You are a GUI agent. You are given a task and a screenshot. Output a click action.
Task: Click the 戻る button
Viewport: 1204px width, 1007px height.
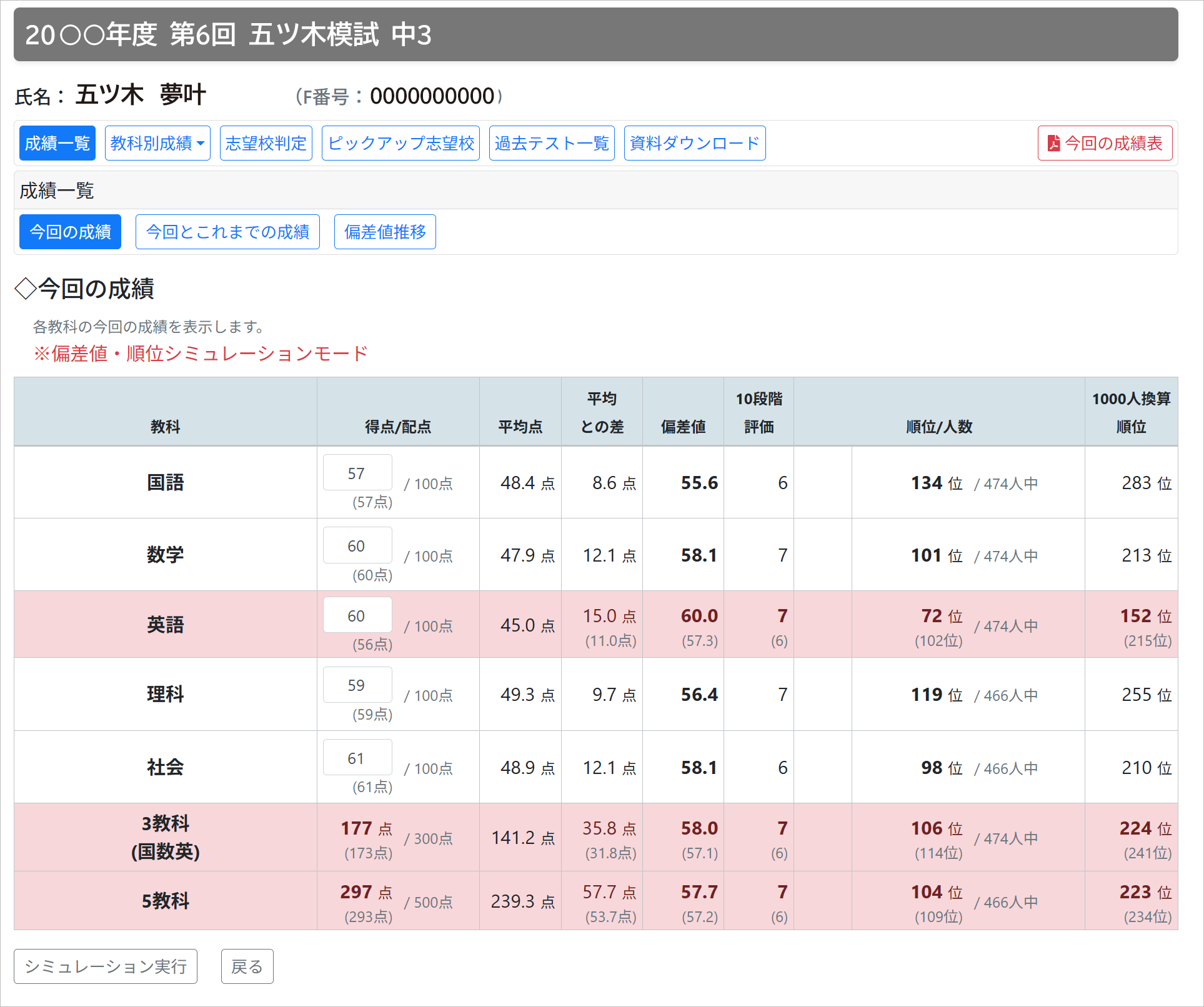tap(247, 966)
